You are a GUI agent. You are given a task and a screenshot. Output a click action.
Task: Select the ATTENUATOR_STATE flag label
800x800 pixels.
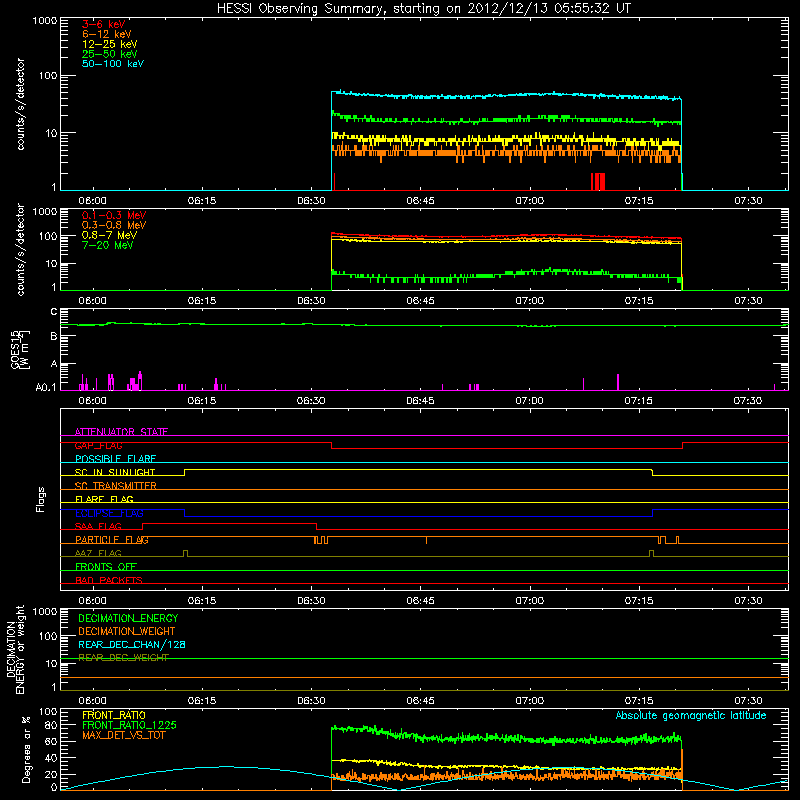[x=121, y=432]
